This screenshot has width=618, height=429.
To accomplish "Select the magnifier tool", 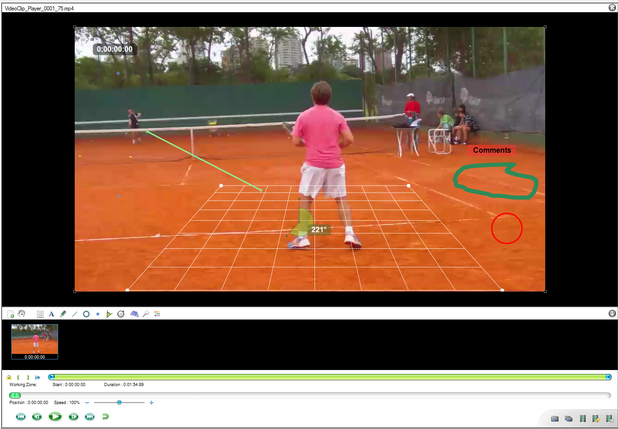I will pos(145,314).
